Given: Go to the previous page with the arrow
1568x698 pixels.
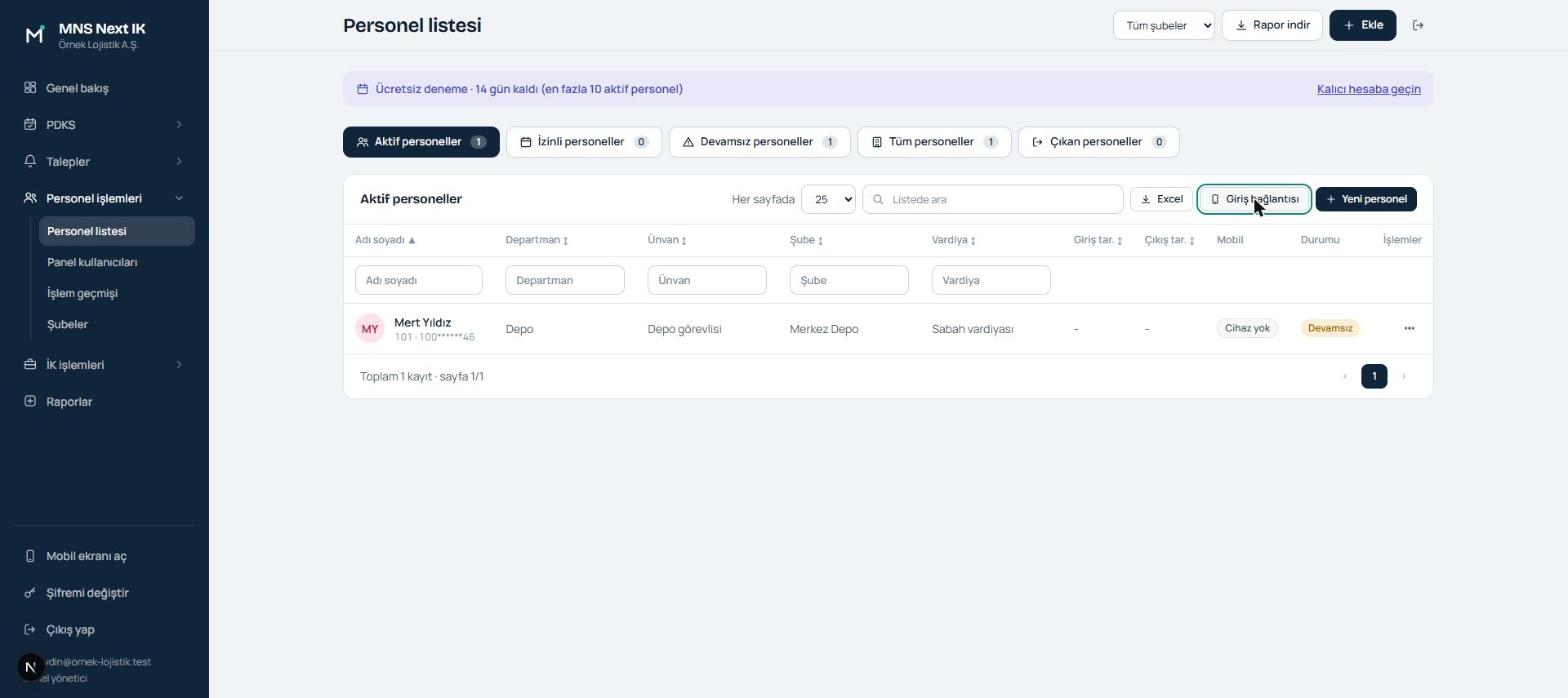Looking at the screenshot, I should click(x=1345, y=376).
